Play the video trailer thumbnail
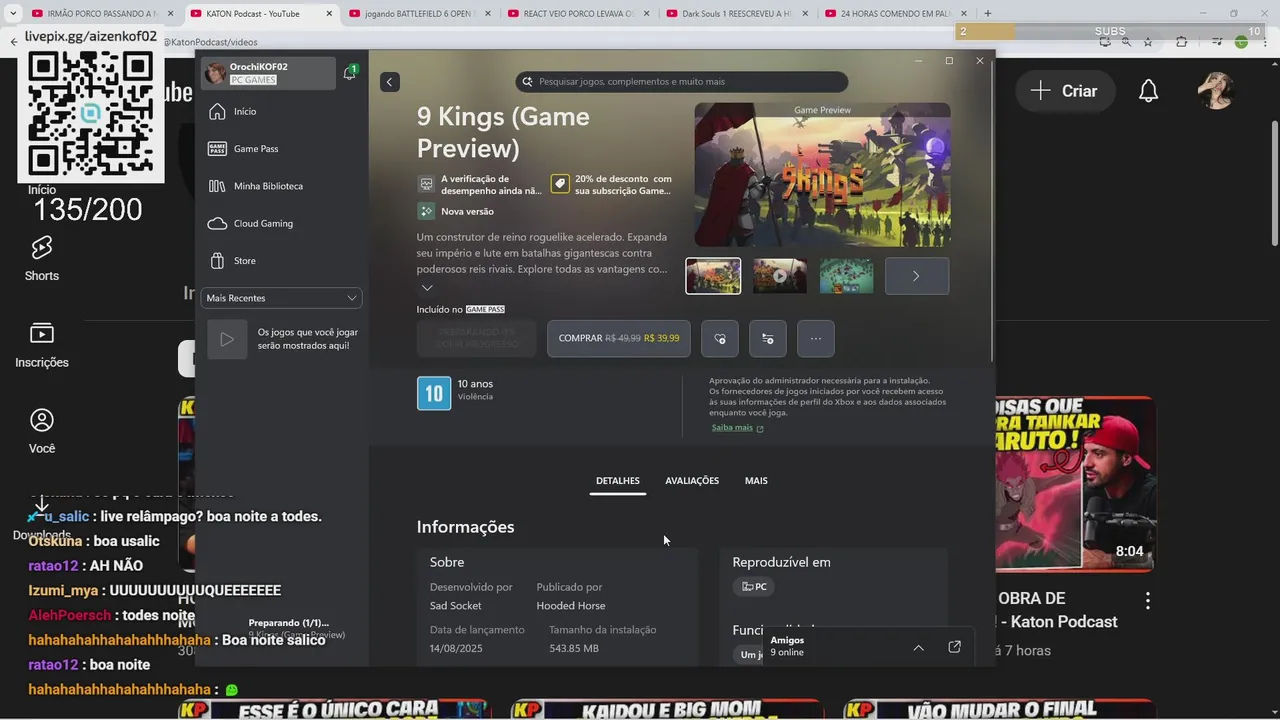The width and height of the screenshot is (1280, 720). tap(780, 276)
